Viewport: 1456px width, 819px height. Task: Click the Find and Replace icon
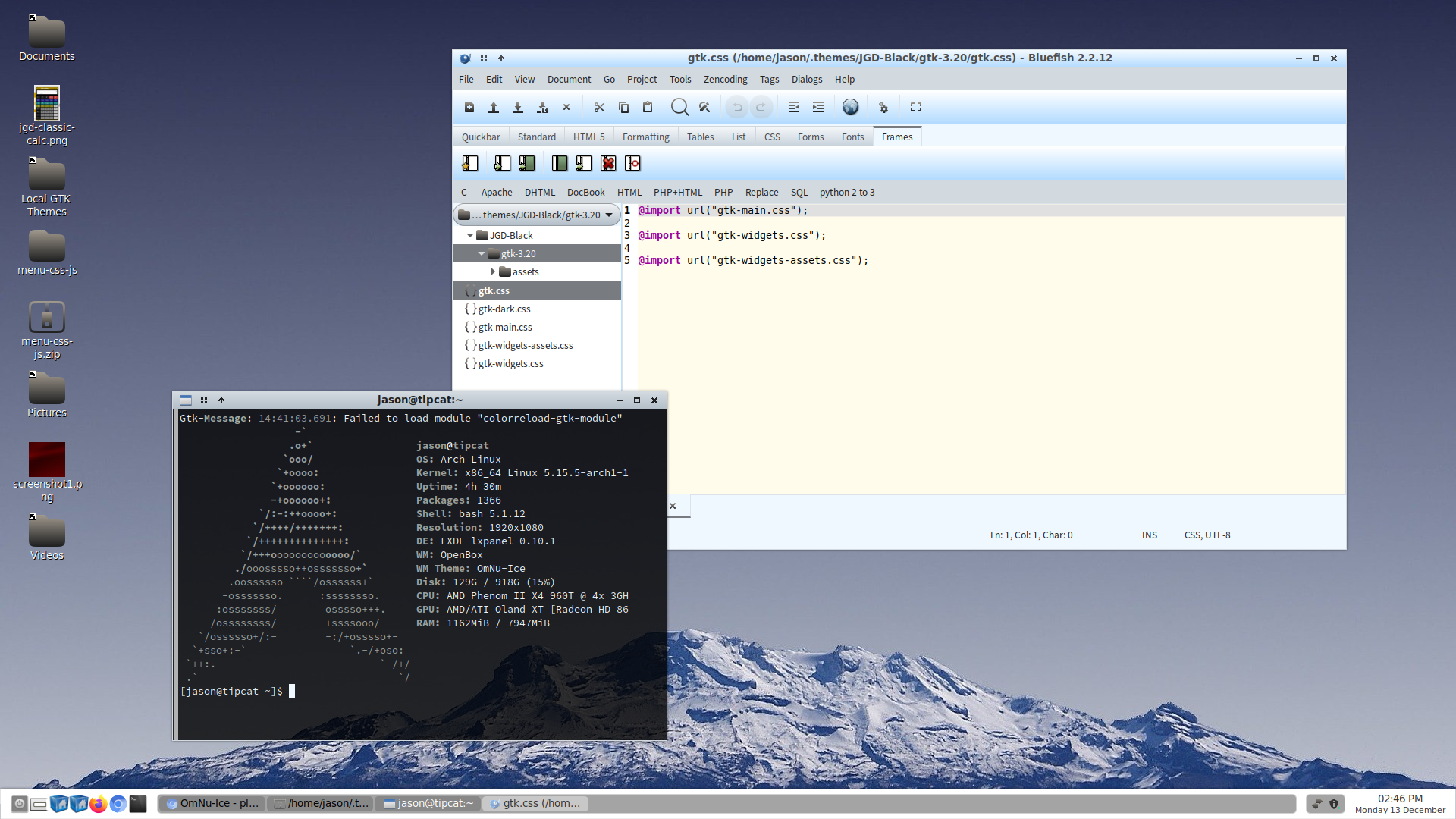pos(704,108)
